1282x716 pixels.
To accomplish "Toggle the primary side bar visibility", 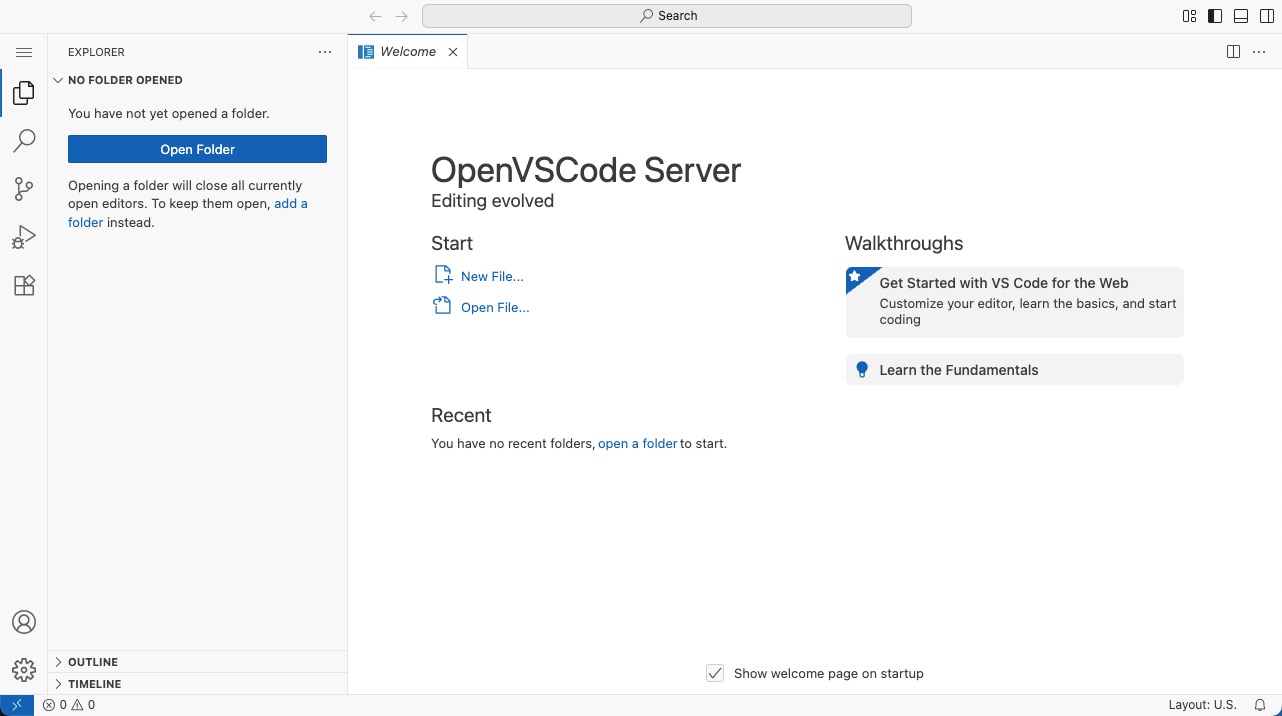I will coord(1215,16).
